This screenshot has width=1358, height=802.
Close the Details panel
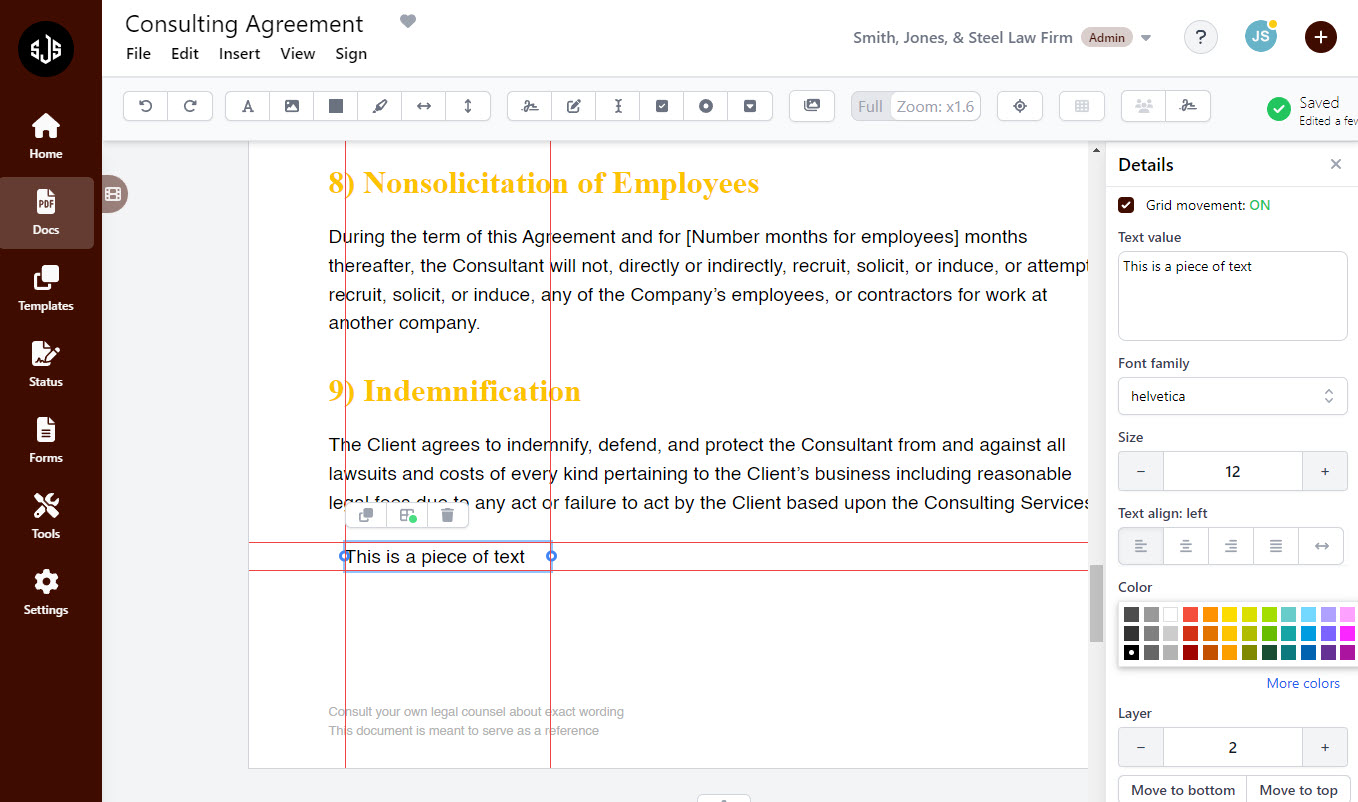point(1335,164)
